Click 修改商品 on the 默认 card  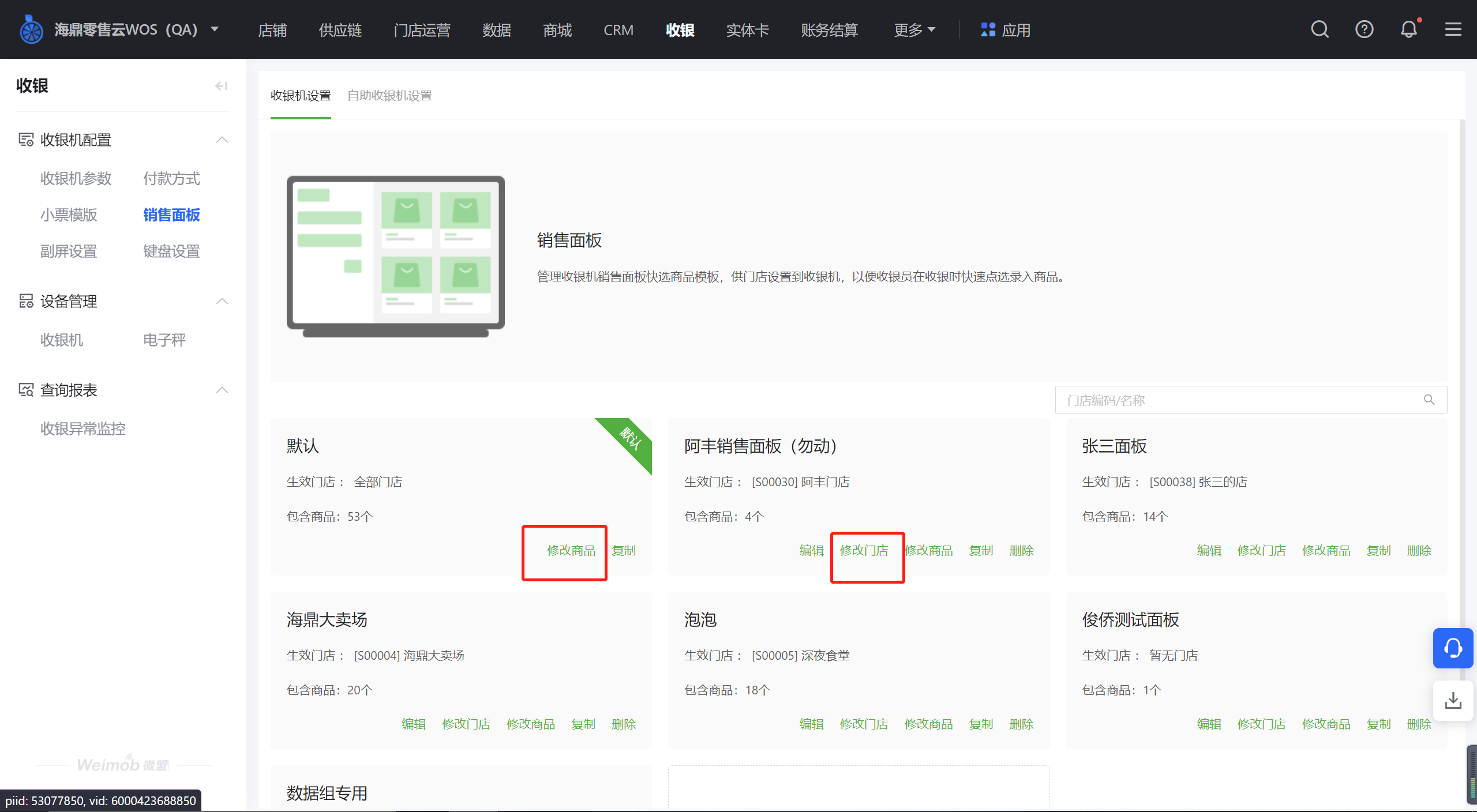coord(571,551)
